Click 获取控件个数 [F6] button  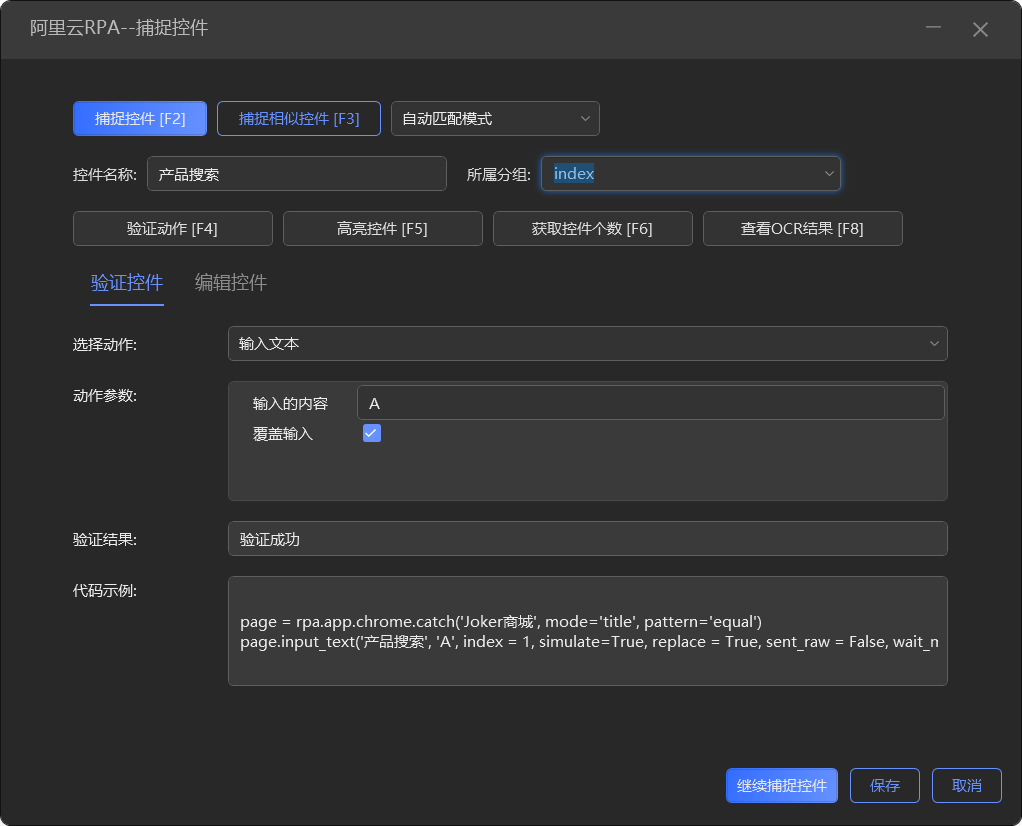[592, 229]
